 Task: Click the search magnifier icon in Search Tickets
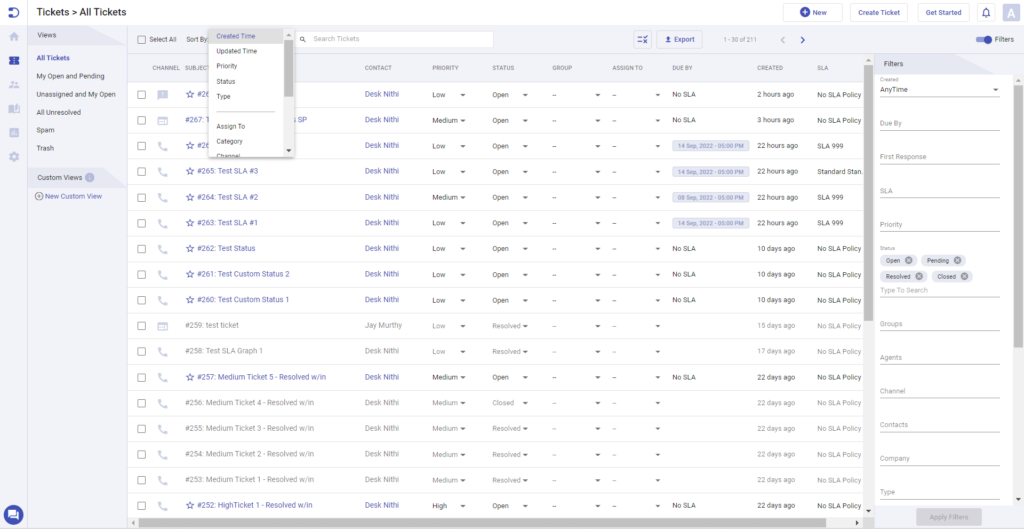tap(303, 39)
